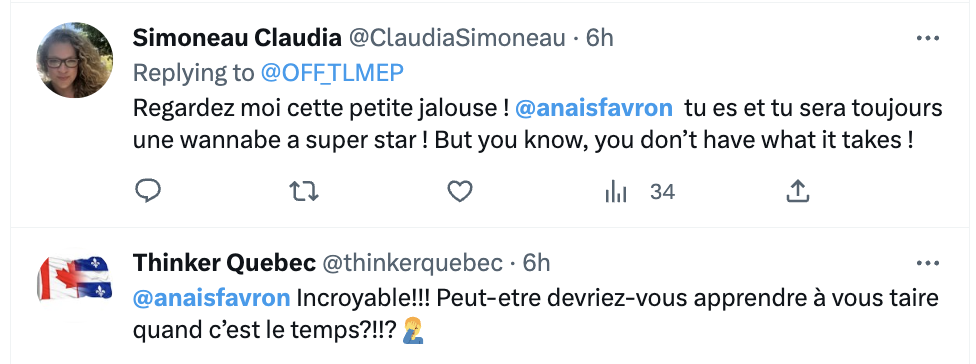Click the Thinker Quebec display name

[x=224, y=264]
